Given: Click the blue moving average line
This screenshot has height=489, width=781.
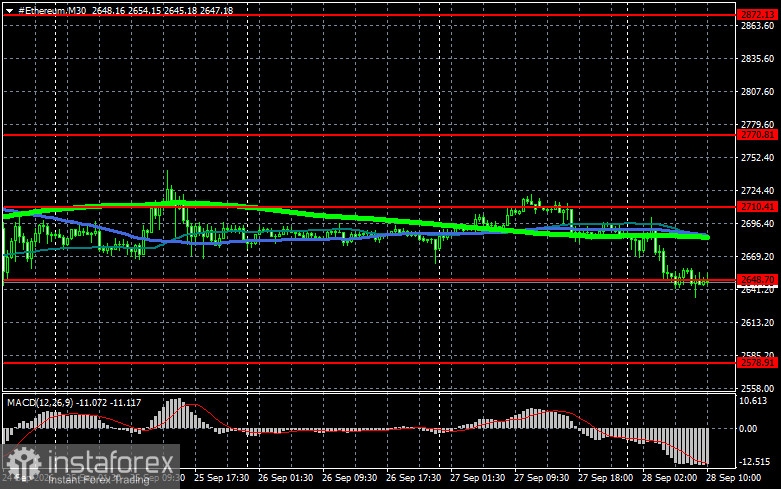Looking at the screenshot, I should click(299, 238).
